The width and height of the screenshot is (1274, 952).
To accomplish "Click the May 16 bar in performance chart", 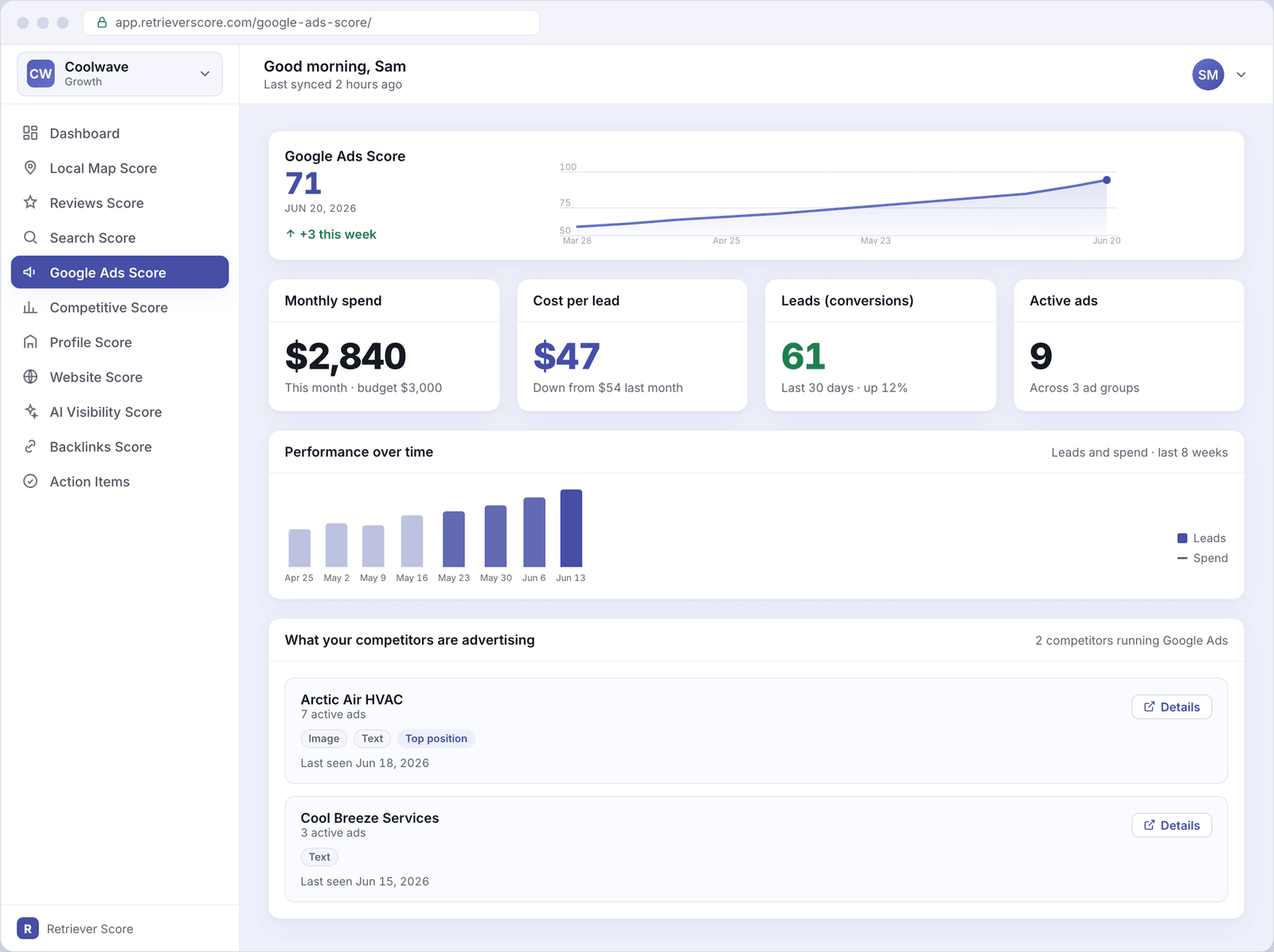I will (412, 541).
